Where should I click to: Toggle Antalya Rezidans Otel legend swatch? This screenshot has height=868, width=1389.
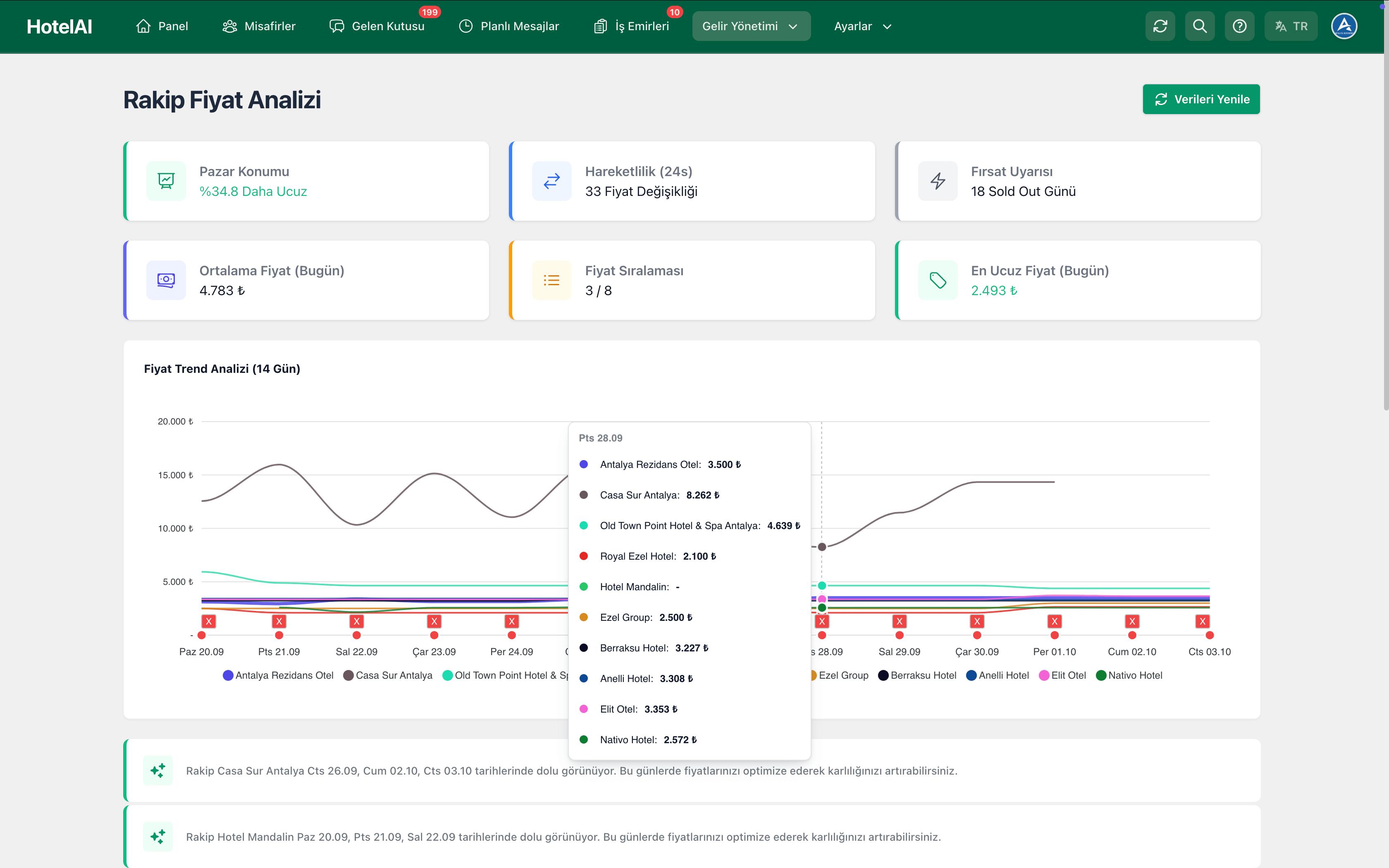[228, 675]
